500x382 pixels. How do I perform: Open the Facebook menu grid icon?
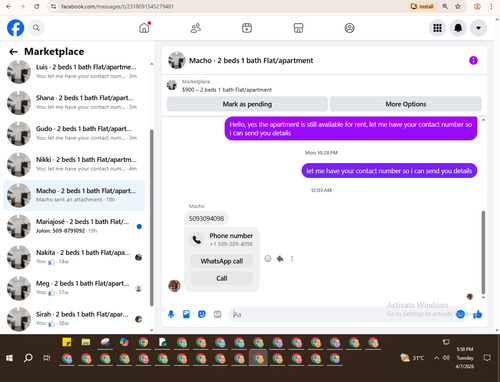click(x=437, y=28)
